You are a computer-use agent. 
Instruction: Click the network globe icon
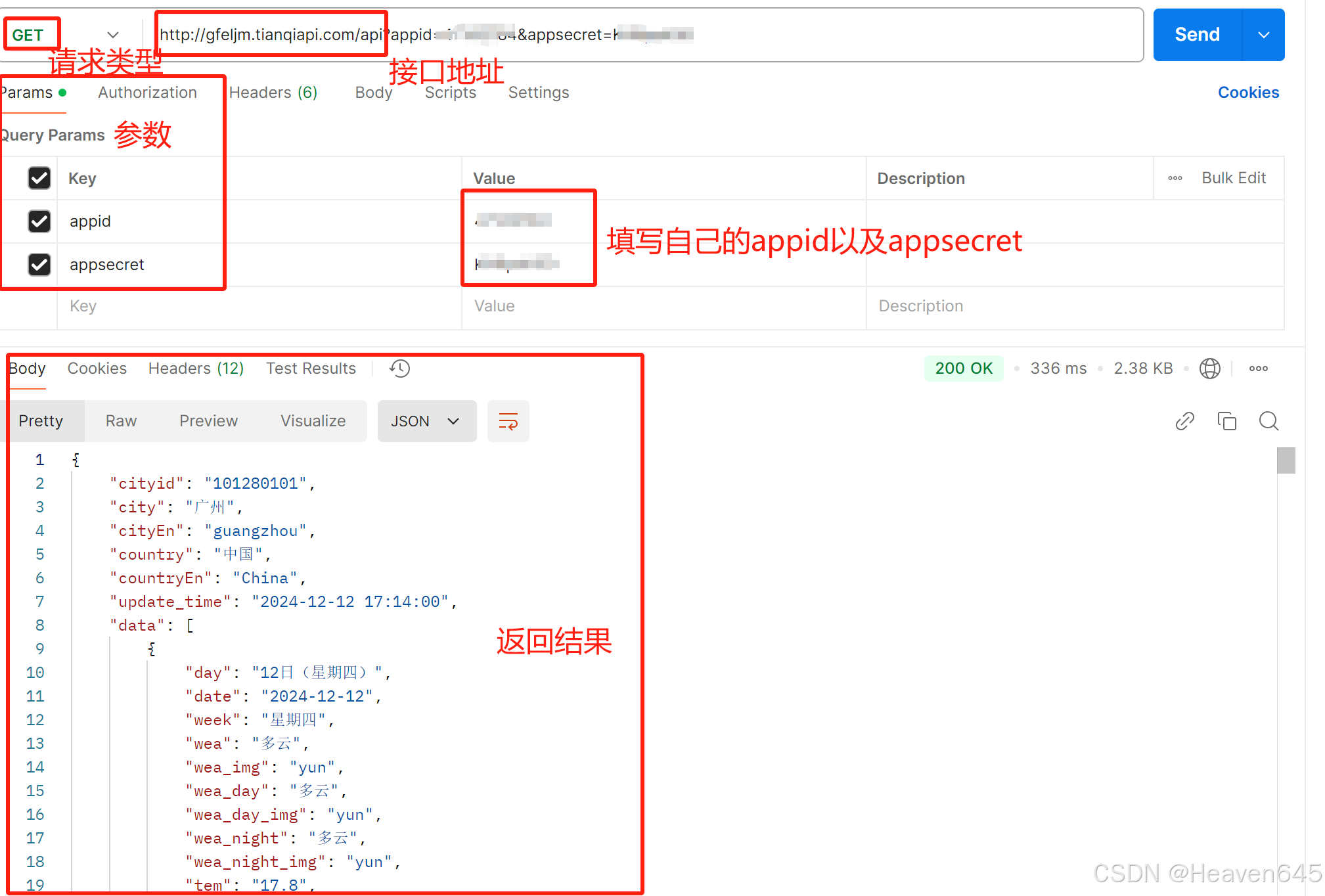(x=1209, y=369)
